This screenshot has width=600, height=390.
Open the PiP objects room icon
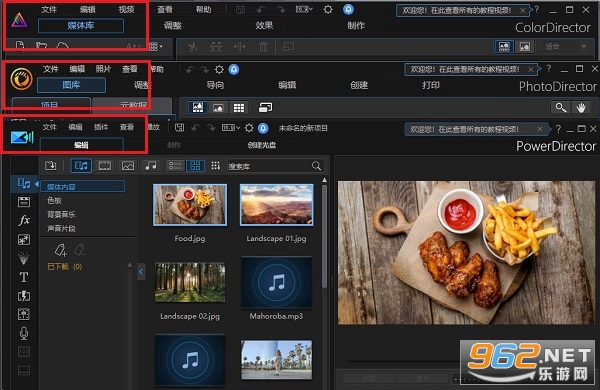pos(24,240)
